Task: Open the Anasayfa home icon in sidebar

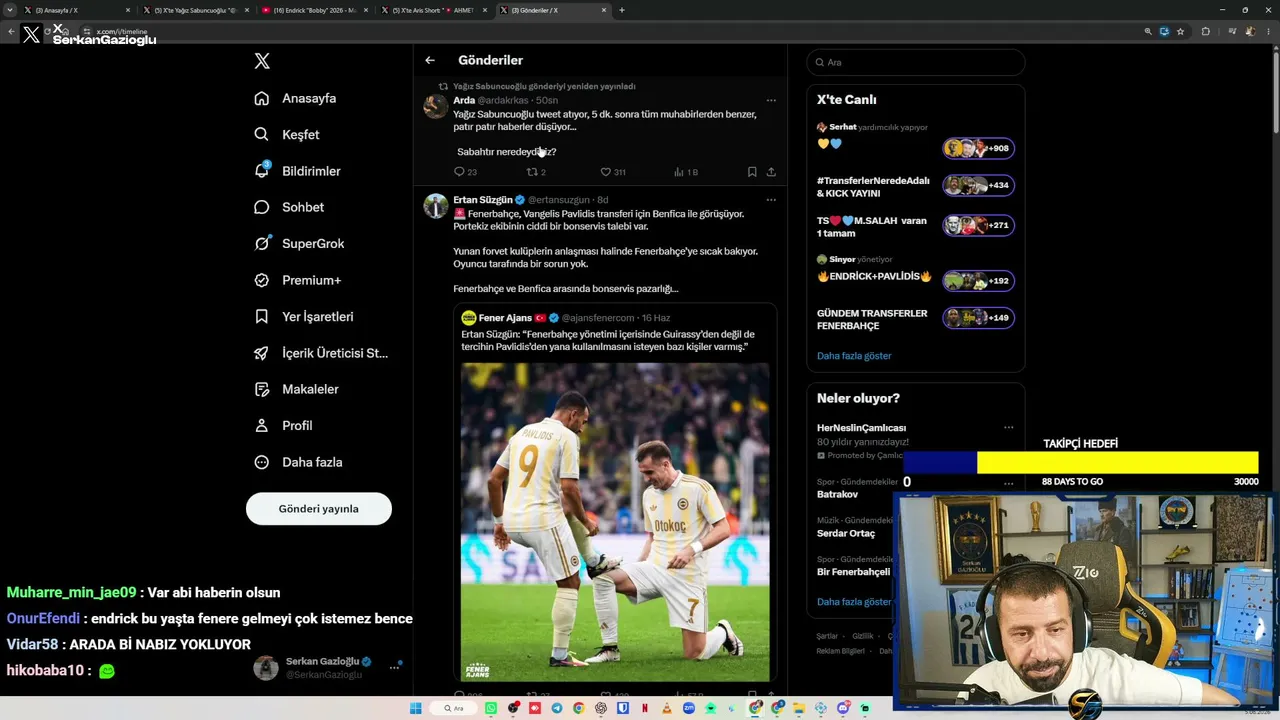Action: pos(262,98)
